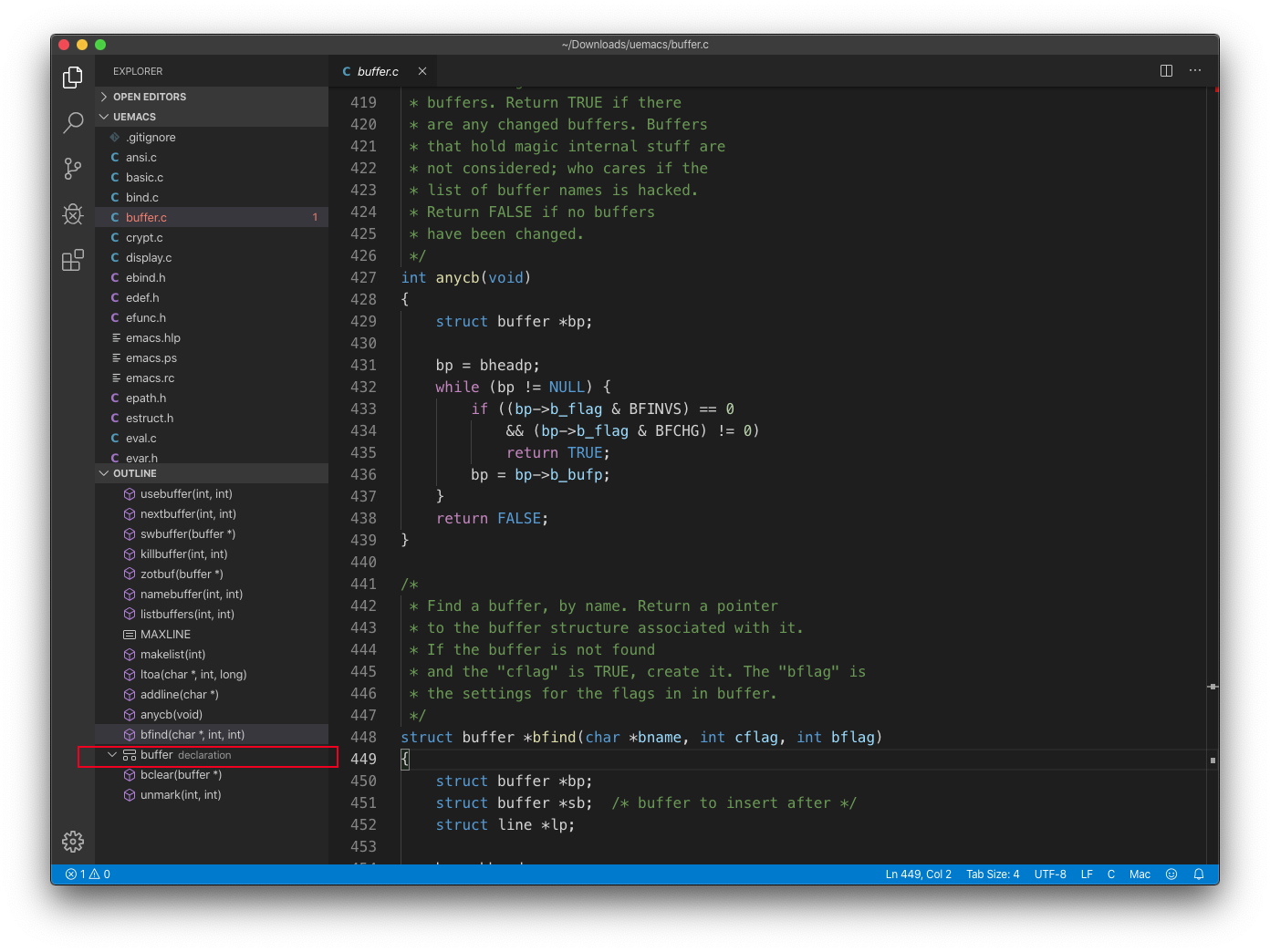1270x952 pixels.
Task: Change file encoding via UTF-8
Action: pyautogui.click(x=1049, y=874)
